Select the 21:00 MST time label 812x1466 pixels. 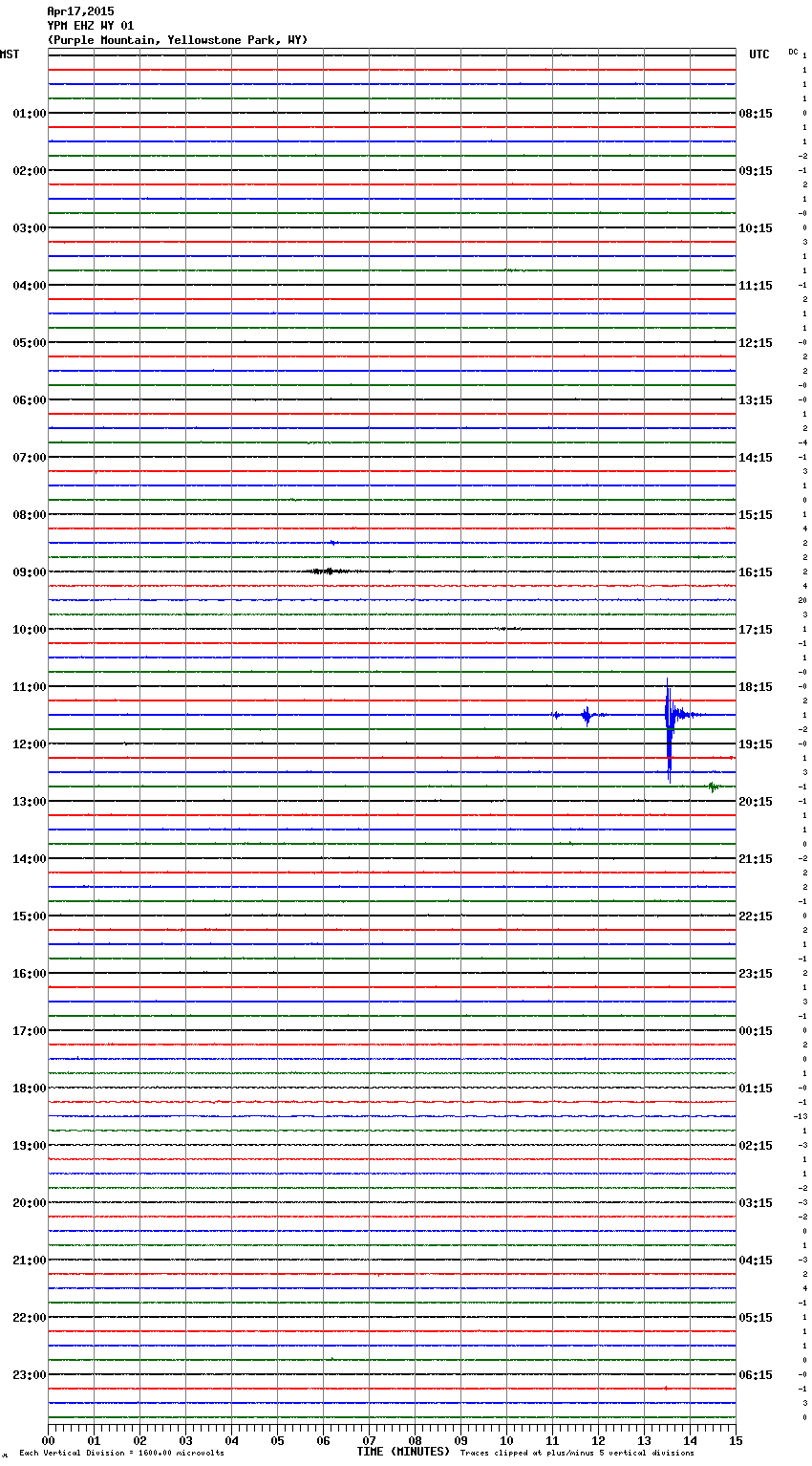pyautogui.click(x=30, y=1261)
